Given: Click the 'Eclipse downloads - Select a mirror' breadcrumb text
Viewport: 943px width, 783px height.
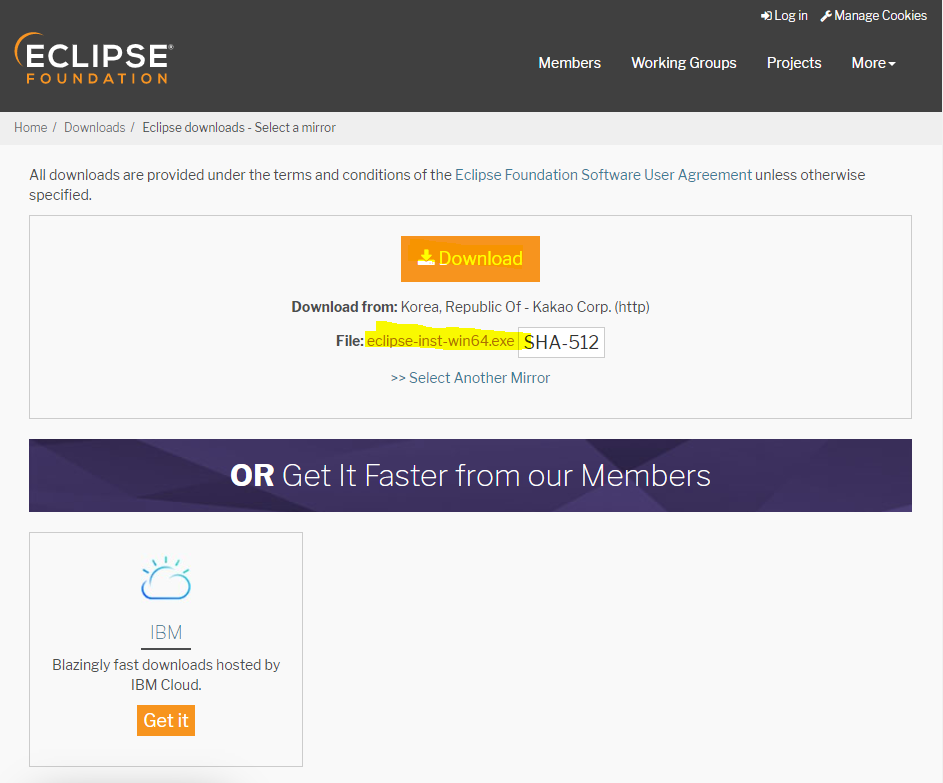Looking at the screenshot, I should pyautogui.click(x=239, y=127).
